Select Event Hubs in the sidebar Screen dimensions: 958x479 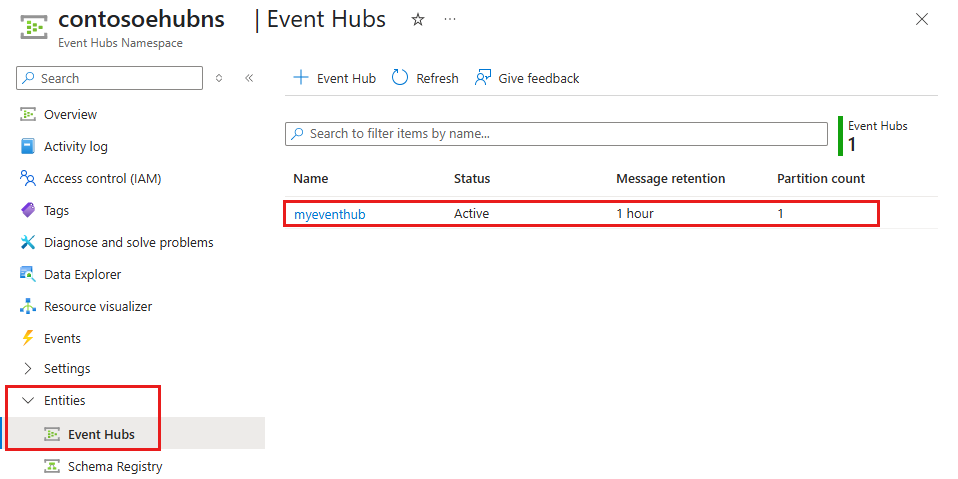click(x=101, y=434)
